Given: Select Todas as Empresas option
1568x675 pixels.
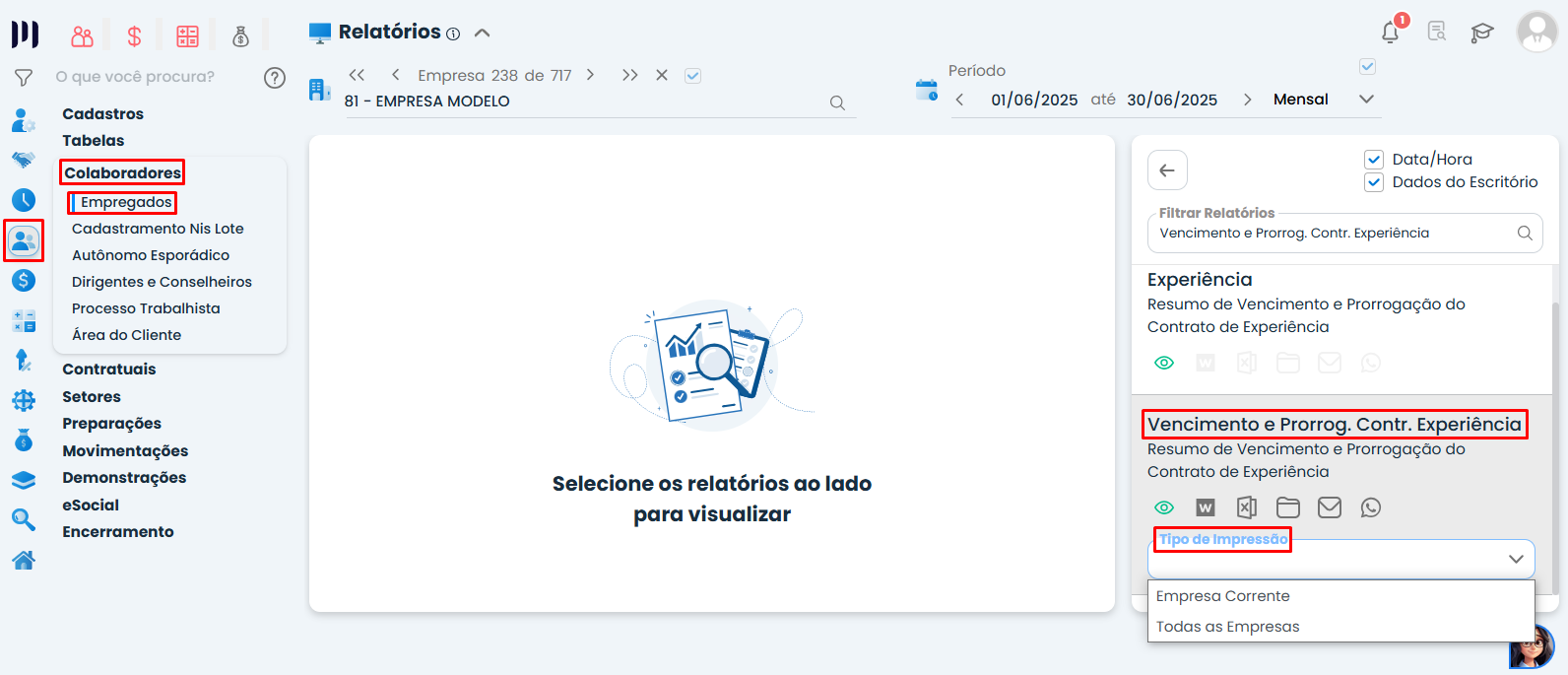Looking at the screenshot, I should [x=1227, y=627].
